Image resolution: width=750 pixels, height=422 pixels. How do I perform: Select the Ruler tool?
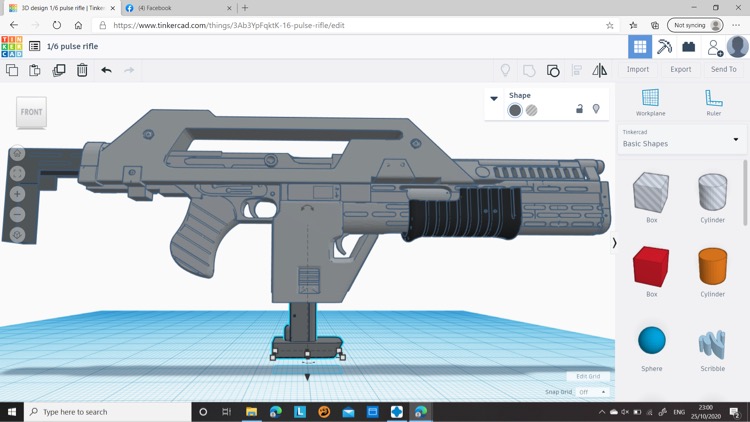pyautogui.click(x=714, y=102)
